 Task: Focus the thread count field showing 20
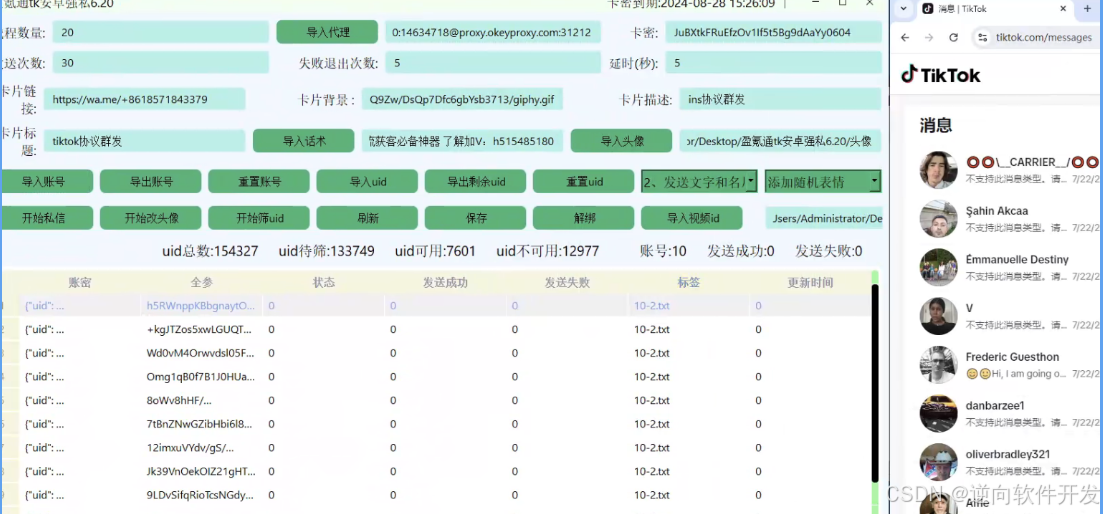(x=161, y=32)
